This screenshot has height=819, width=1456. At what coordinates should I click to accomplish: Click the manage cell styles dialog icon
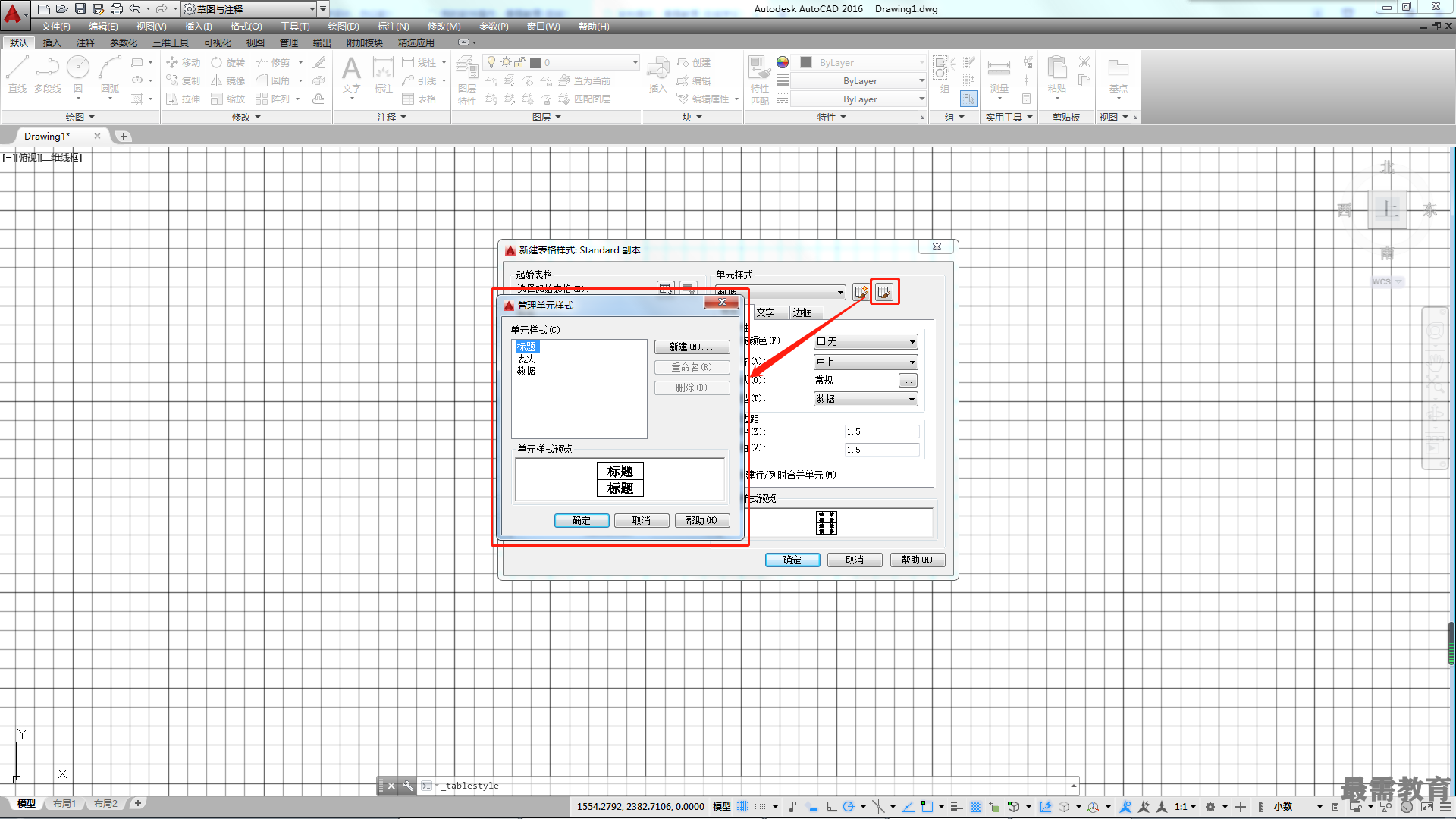884,292
